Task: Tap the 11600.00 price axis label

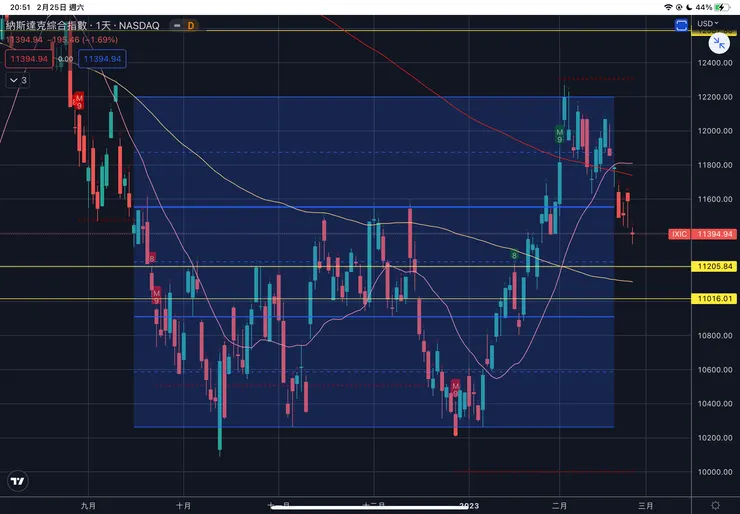Action: pyautogui.click(x=715, y=199)
